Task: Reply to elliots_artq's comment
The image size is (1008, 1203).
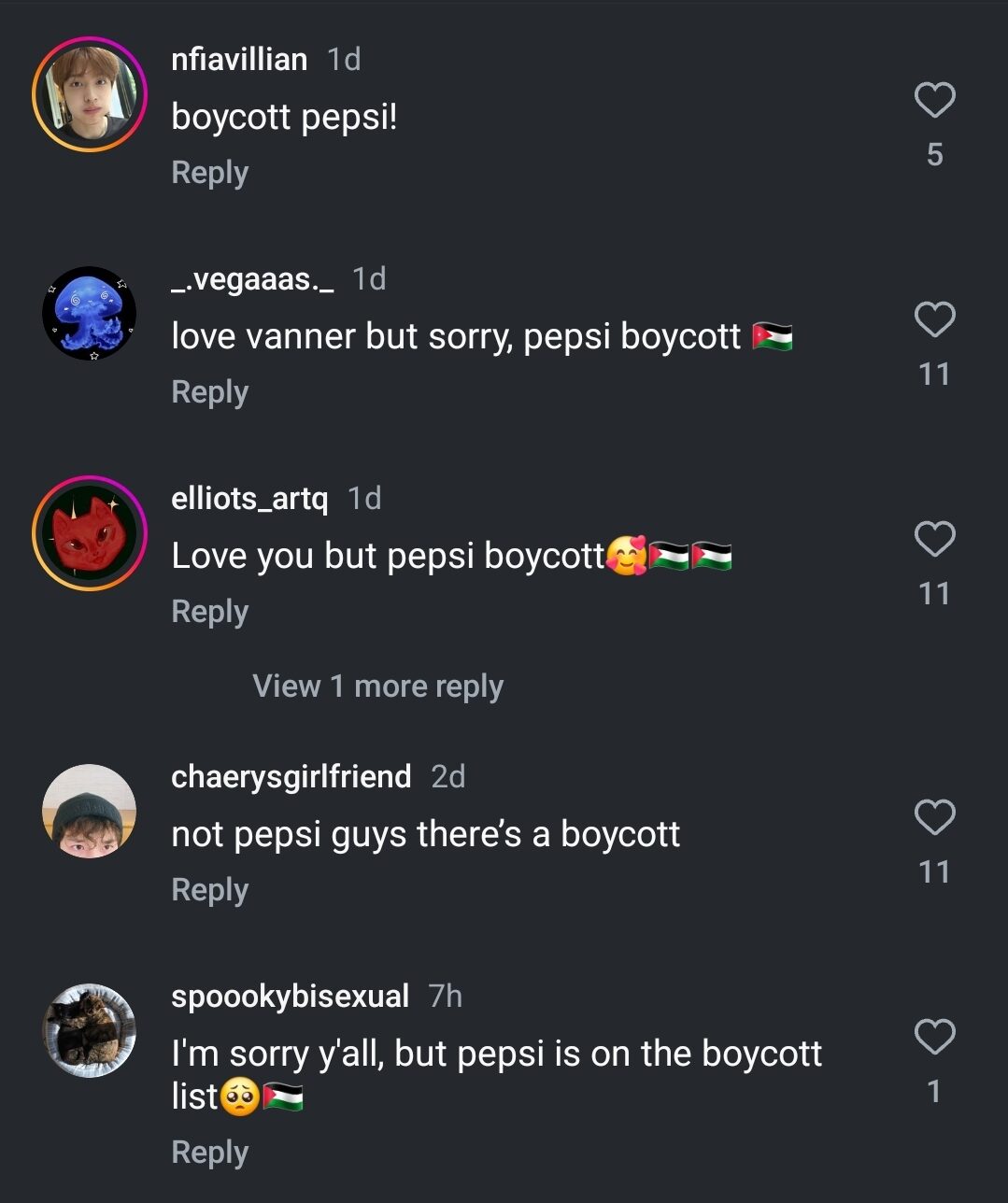Action: pyautogui.click(x=210, y=612)
